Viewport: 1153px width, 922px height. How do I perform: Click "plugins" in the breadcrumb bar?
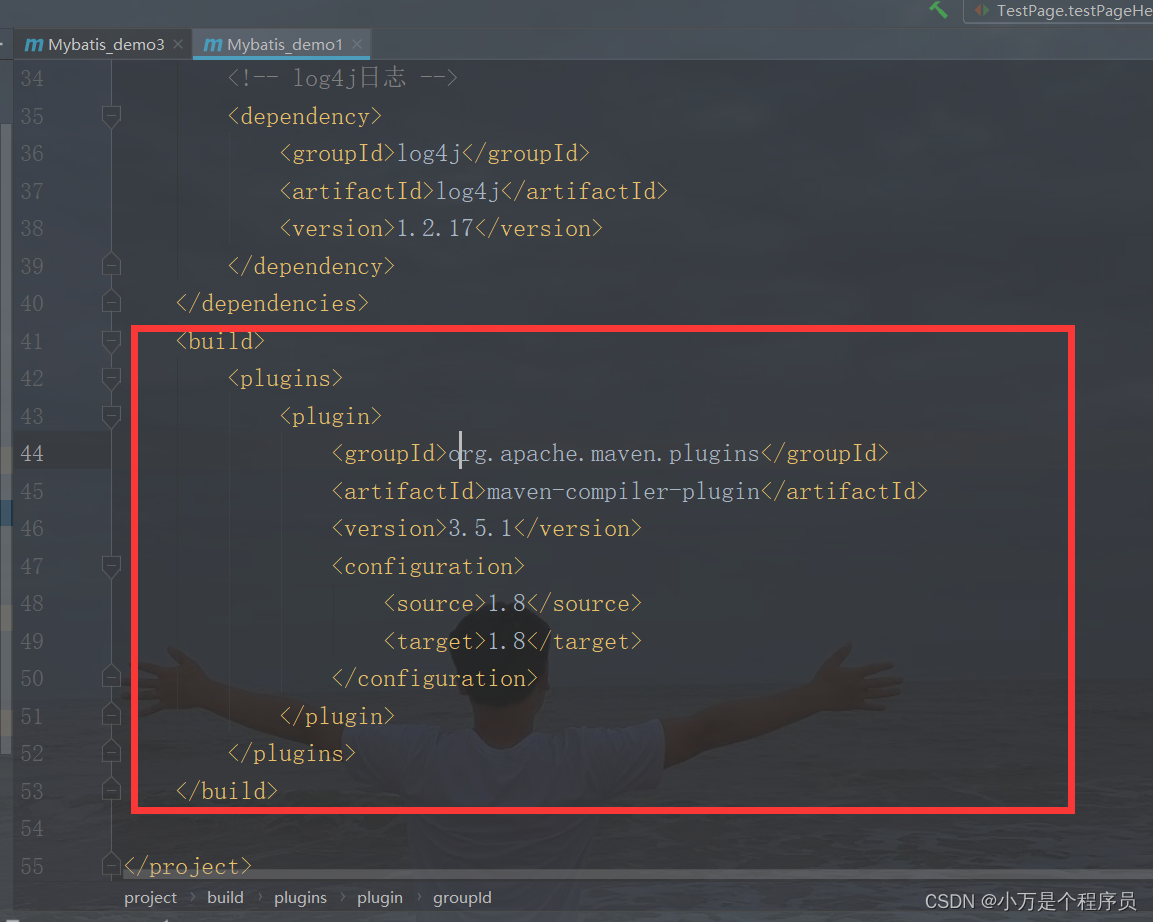click(x=300, y=897)
